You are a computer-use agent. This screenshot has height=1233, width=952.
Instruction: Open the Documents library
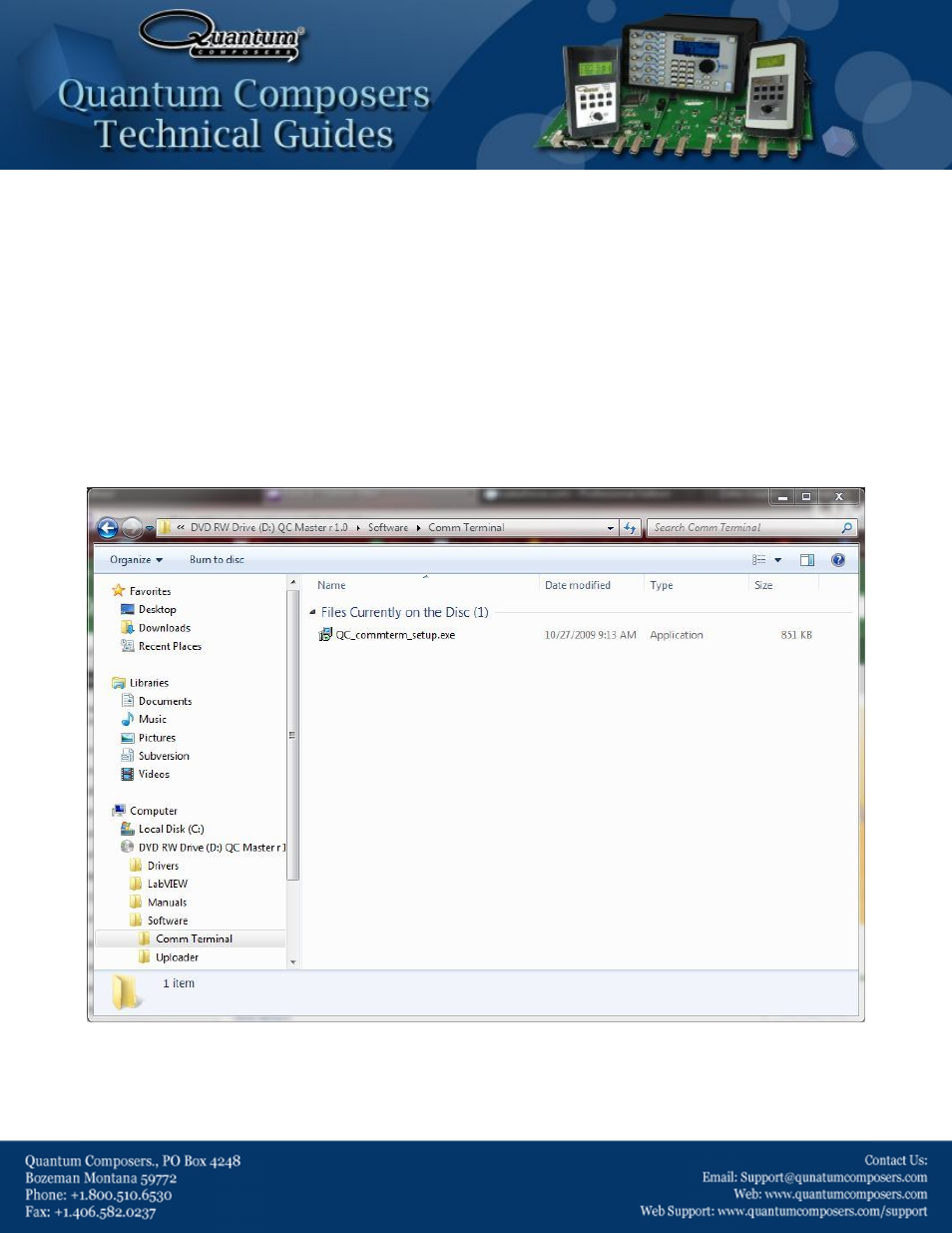coord(157,701)
